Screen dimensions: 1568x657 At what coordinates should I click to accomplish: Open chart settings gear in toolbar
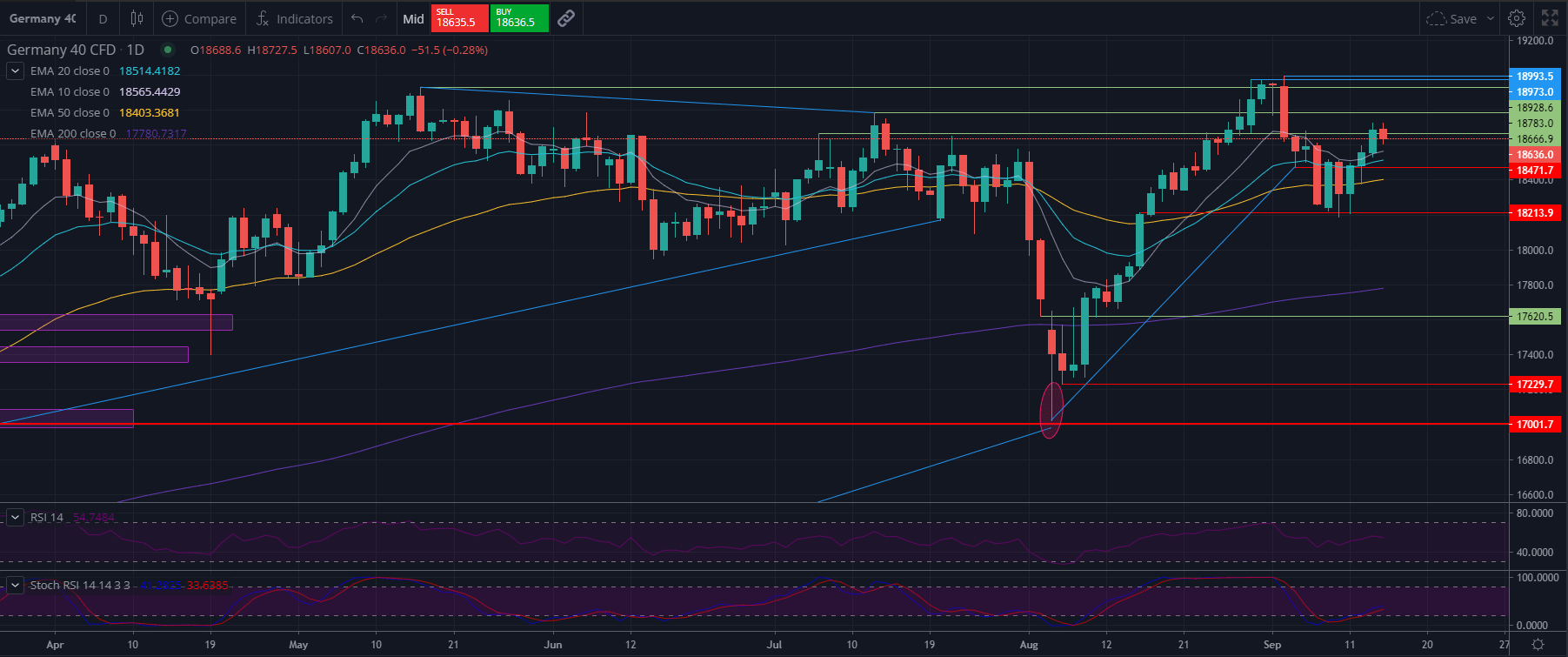pyautogui.click(x=1517, y=18)
